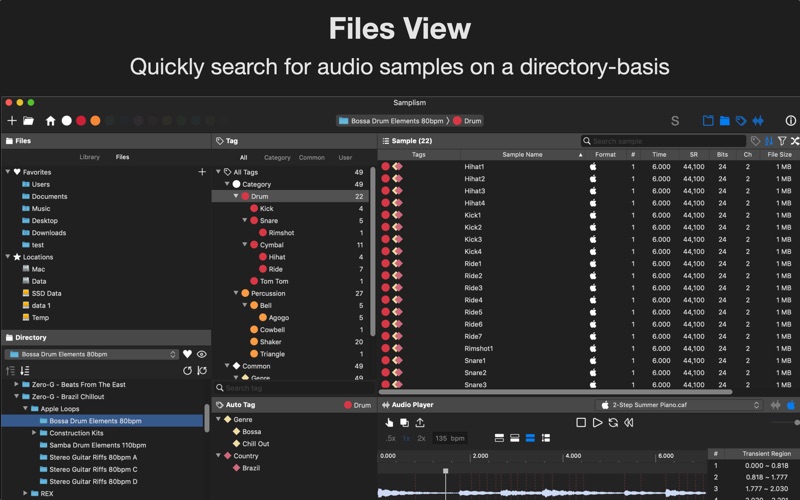Viewport: 800px width, 500px height.
Task: Add favorite with plus next to Favorites
Action: click(x=202, y=172)
